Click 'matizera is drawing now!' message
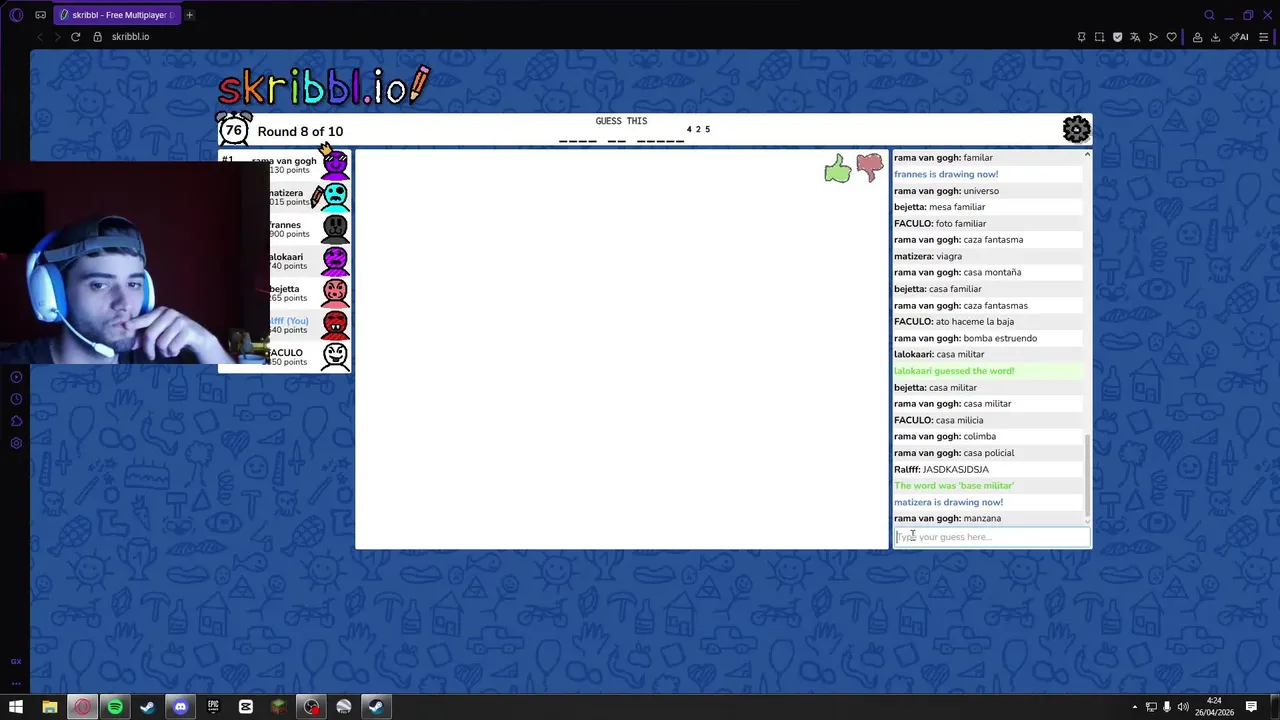 (x=948, y=502)
